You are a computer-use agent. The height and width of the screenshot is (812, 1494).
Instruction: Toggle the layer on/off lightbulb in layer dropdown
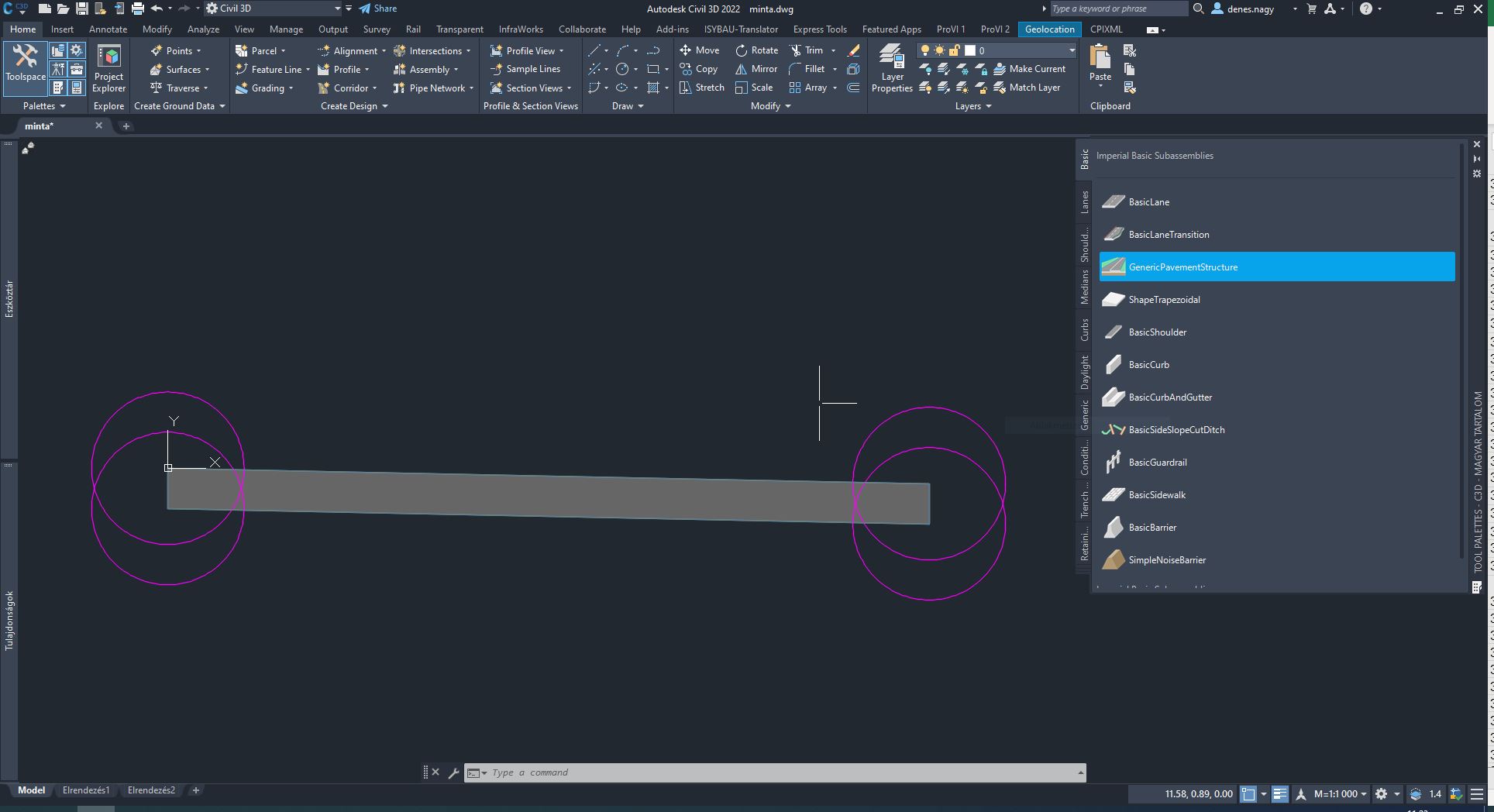924,50
